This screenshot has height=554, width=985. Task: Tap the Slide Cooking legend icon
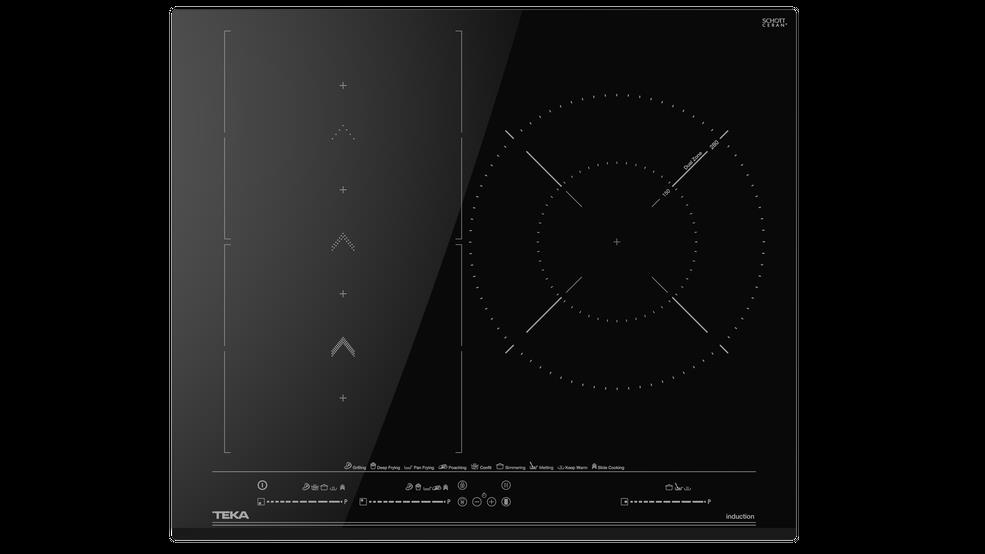point(595,466)
